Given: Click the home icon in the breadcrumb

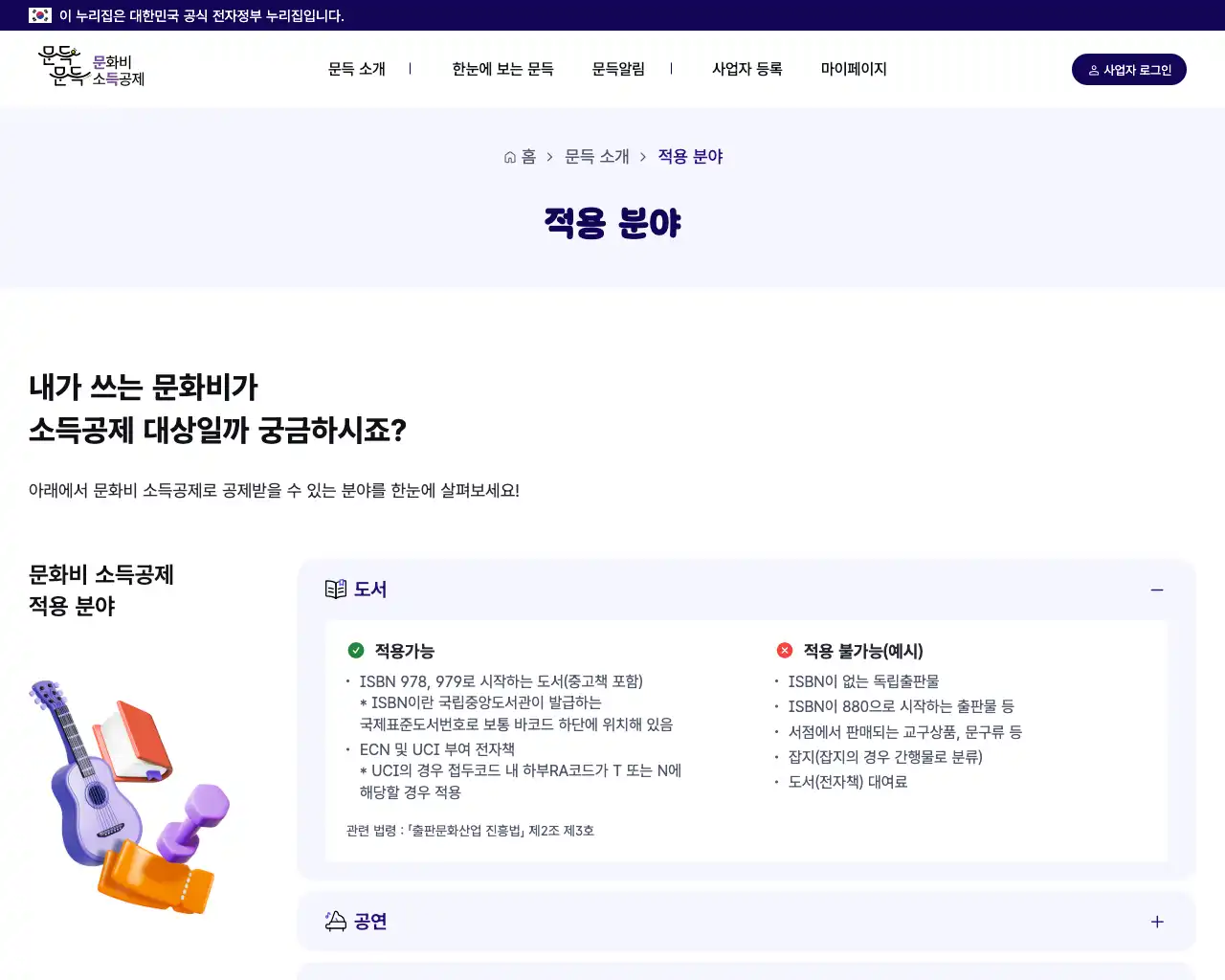Looking at the screenshot, I should (x=508, y=156).
